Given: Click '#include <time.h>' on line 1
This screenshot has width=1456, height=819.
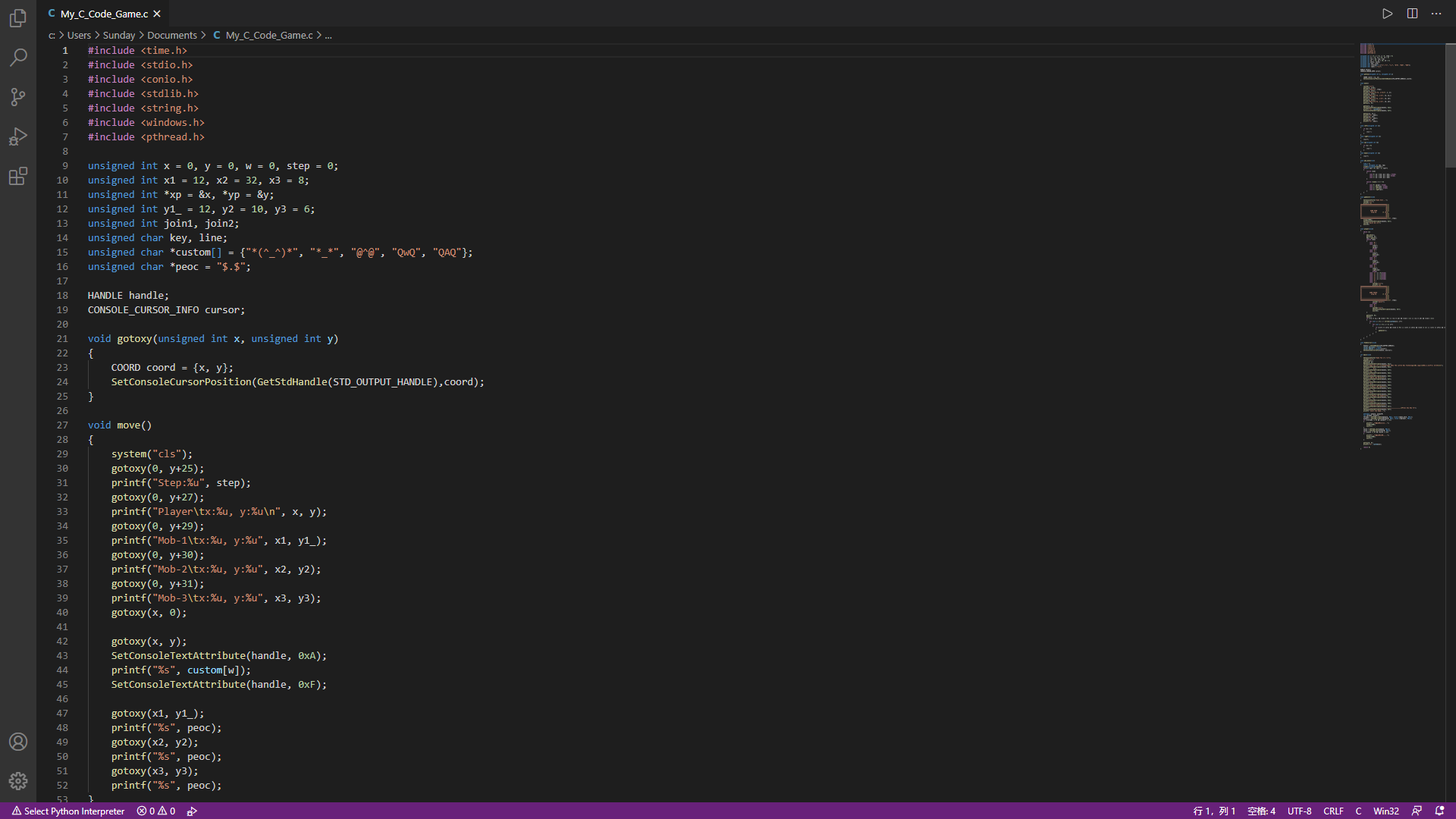Looking at the screenshot, I should [x=137, y=51].
